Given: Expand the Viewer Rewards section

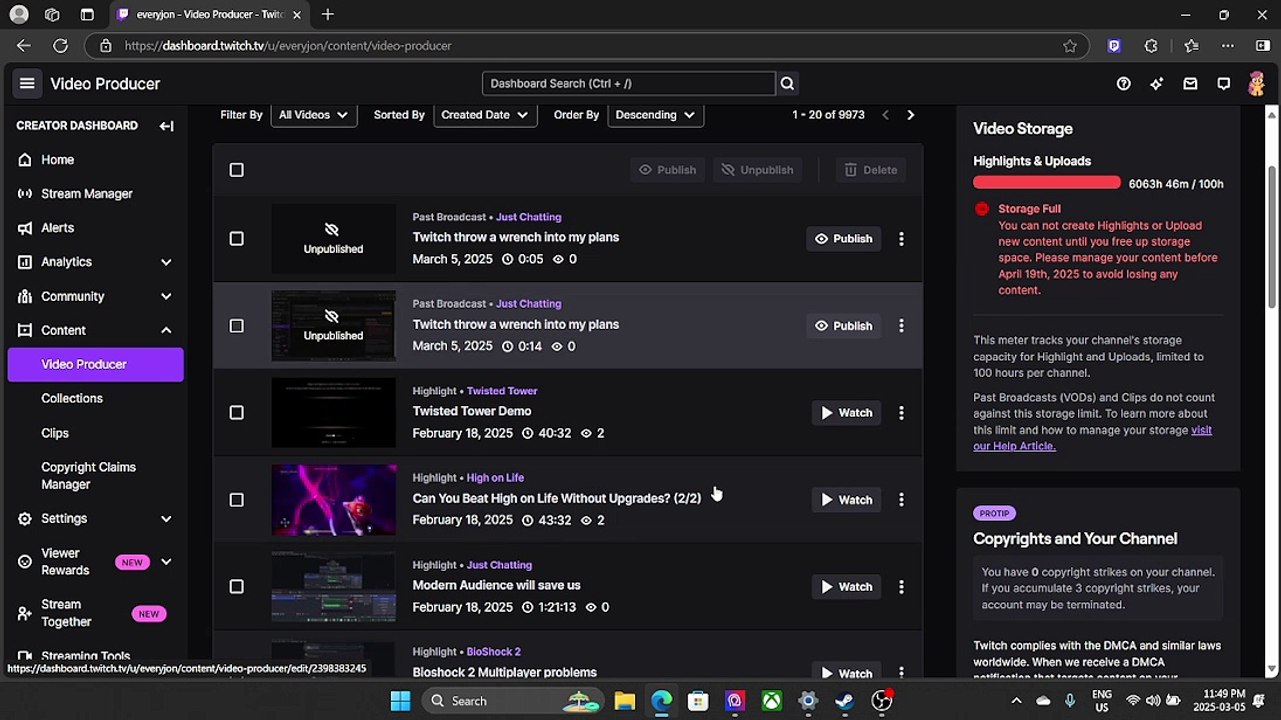Looking at the screenshot, I should [166, 562].
